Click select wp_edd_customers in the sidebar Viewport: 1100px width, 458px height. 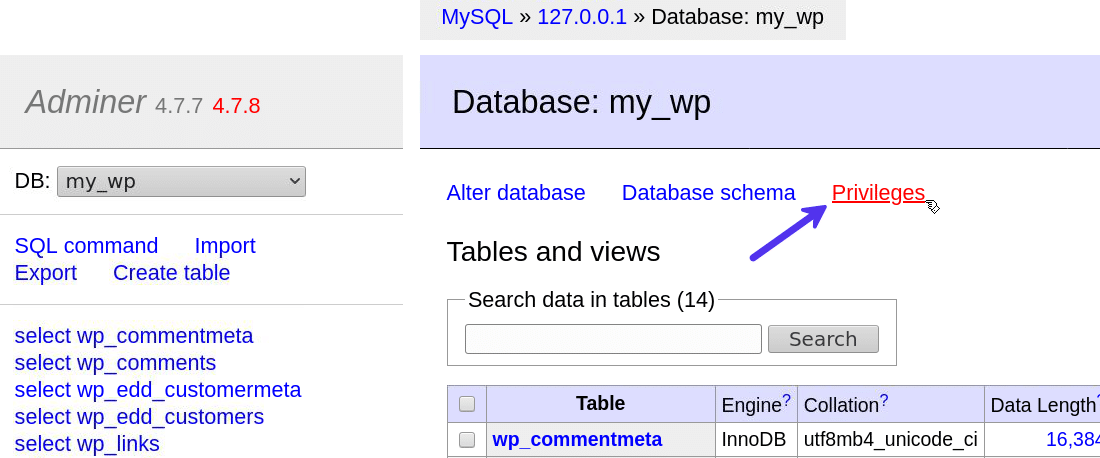[x=139, y=417]
